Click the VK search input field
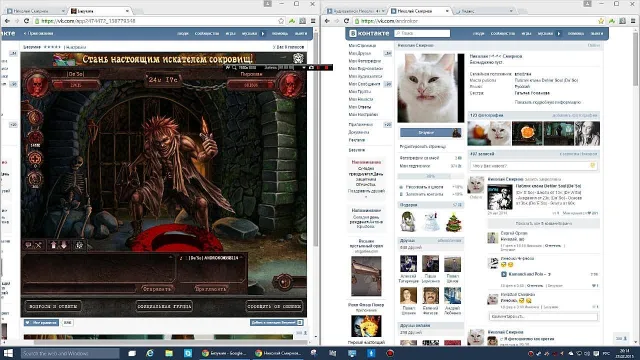The height and width of the screenshot is (360, 640). pos(422,33)
